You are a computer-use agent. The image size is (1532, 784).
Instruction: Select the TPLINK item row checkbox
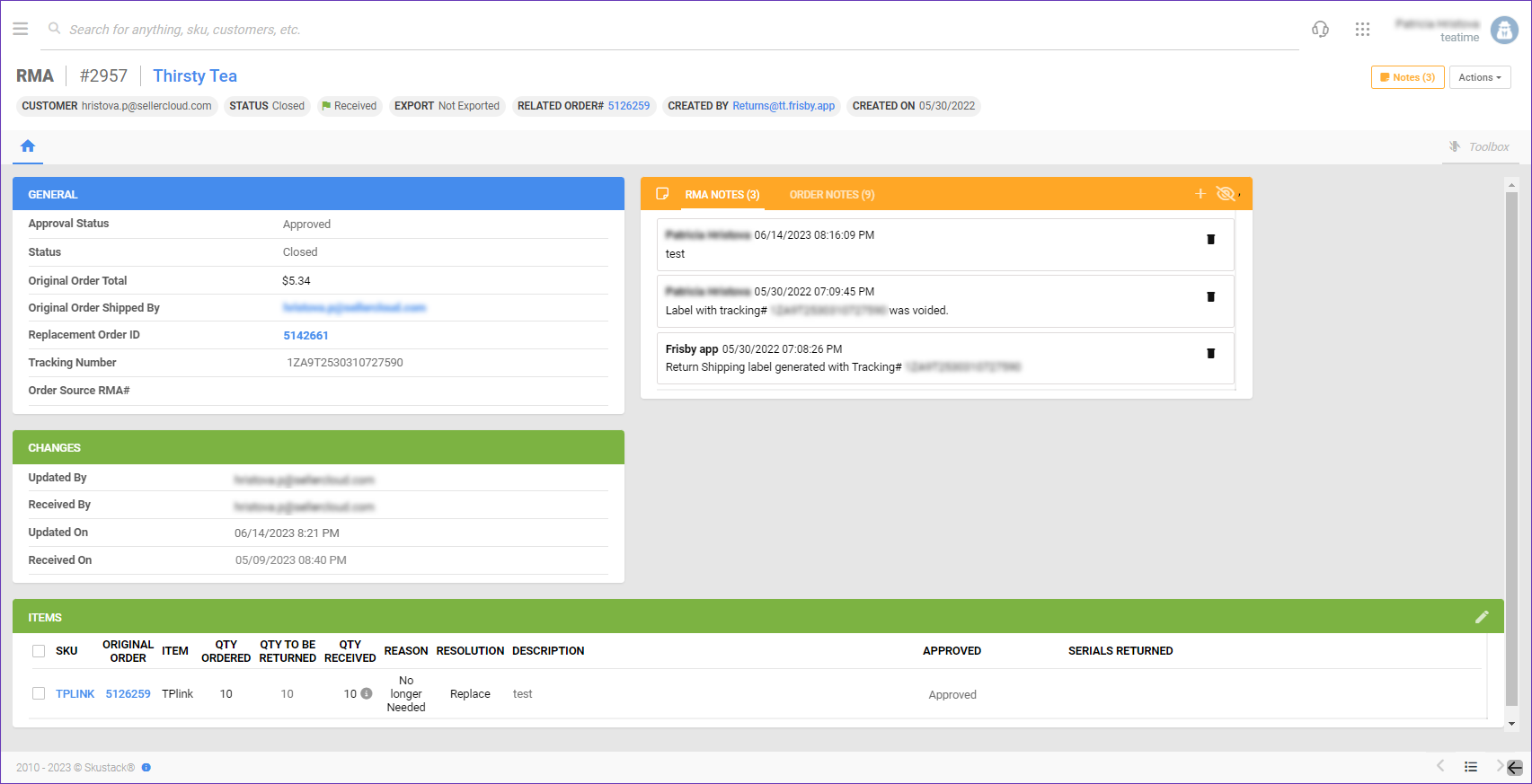39,693
